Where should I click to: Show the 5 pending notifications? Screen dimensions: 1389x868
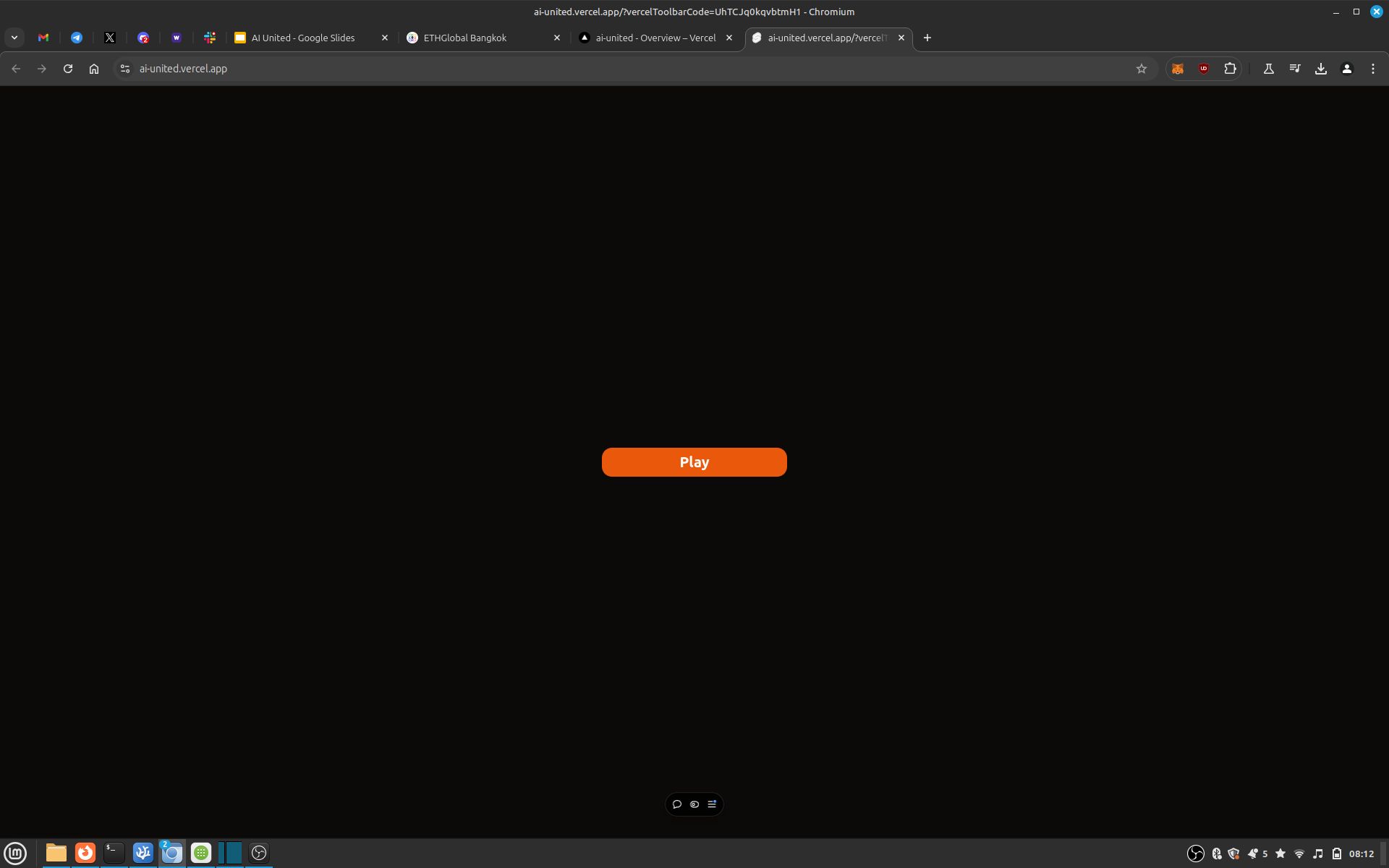1257,854
